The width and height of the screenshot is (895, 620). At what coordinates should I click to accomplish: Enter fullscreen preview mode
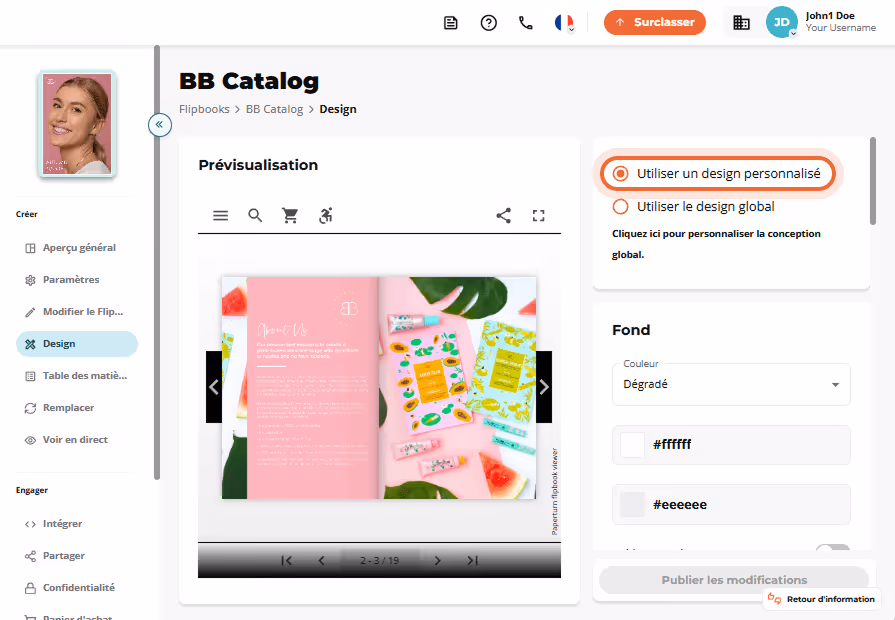(x=538, y=215)
